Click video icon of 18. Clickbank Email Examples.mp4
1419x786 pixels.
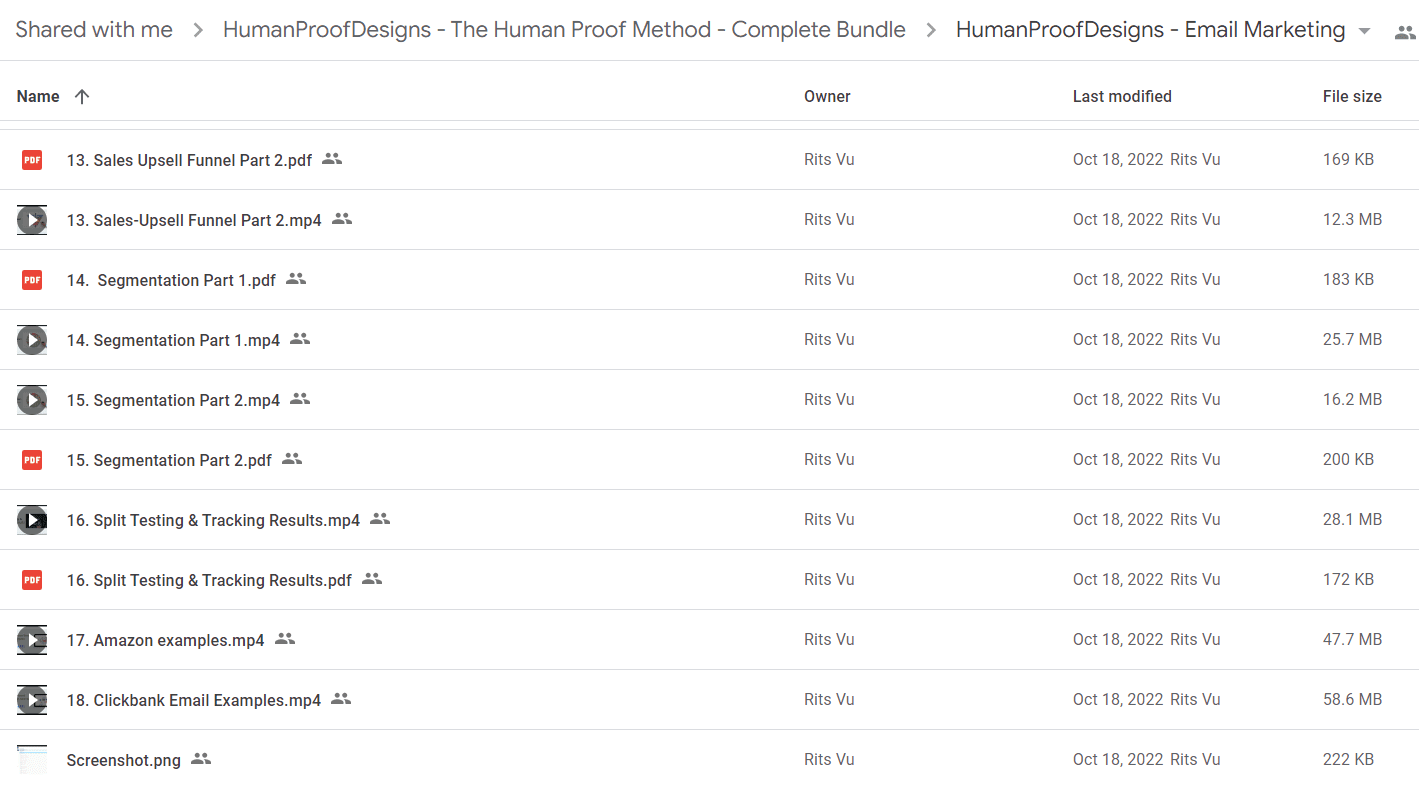(x=32, y=700)
